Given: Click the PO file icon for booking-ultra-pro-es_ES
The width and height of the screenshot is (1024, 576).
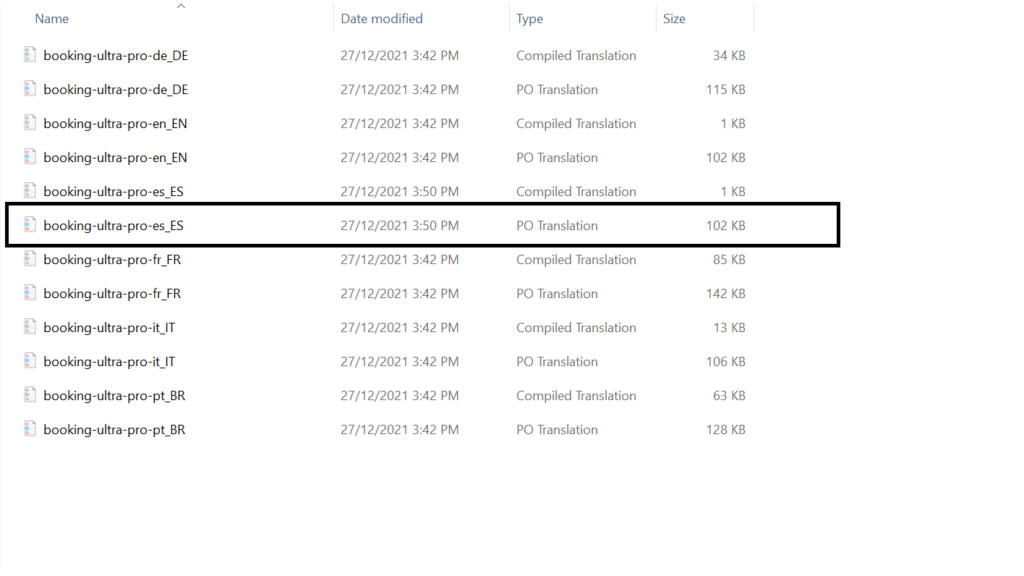Looking at the screenshot, I should pos(29,225).
